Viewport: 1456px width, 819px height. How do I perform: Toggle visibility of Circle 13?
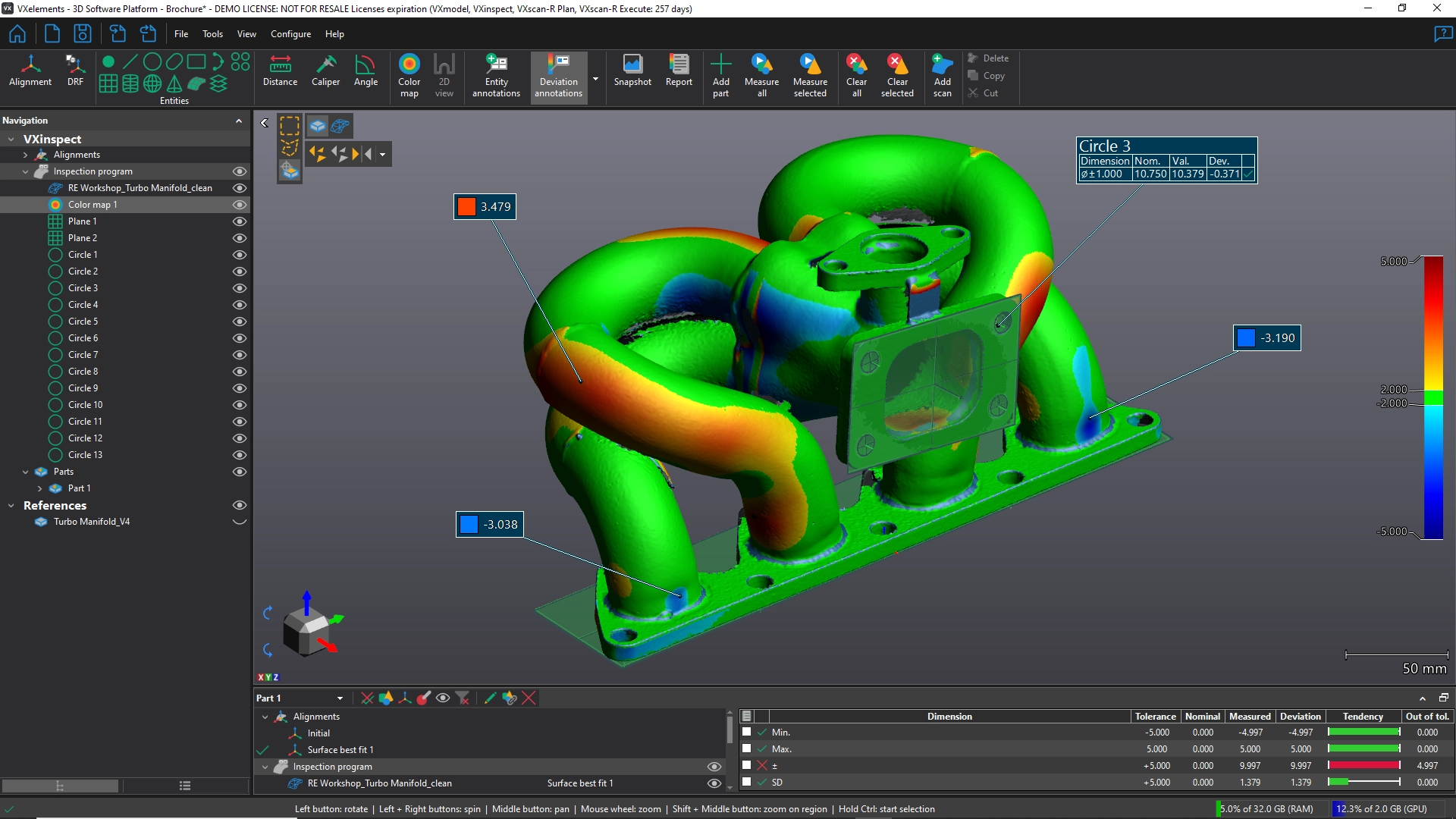240,455
